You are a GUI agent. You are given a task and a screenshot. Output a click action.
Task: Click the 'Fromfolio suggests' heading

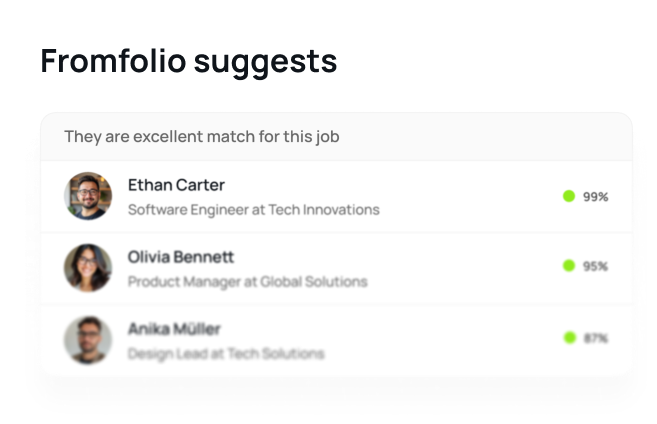pyautogui.click(x=189, y=62)
